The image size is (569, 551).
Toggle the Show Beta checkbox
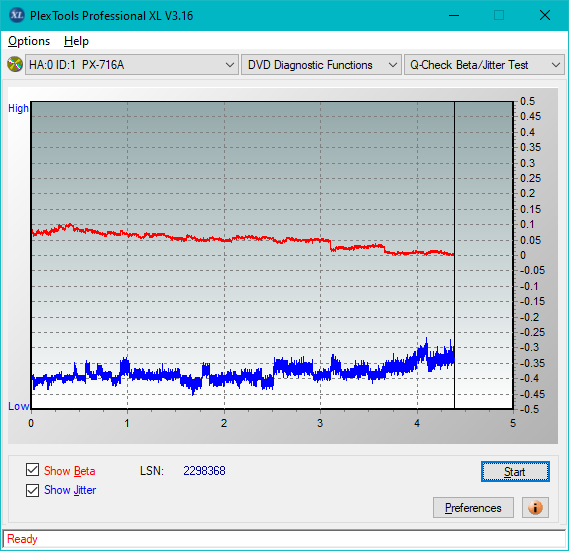(x=32, y=470)
